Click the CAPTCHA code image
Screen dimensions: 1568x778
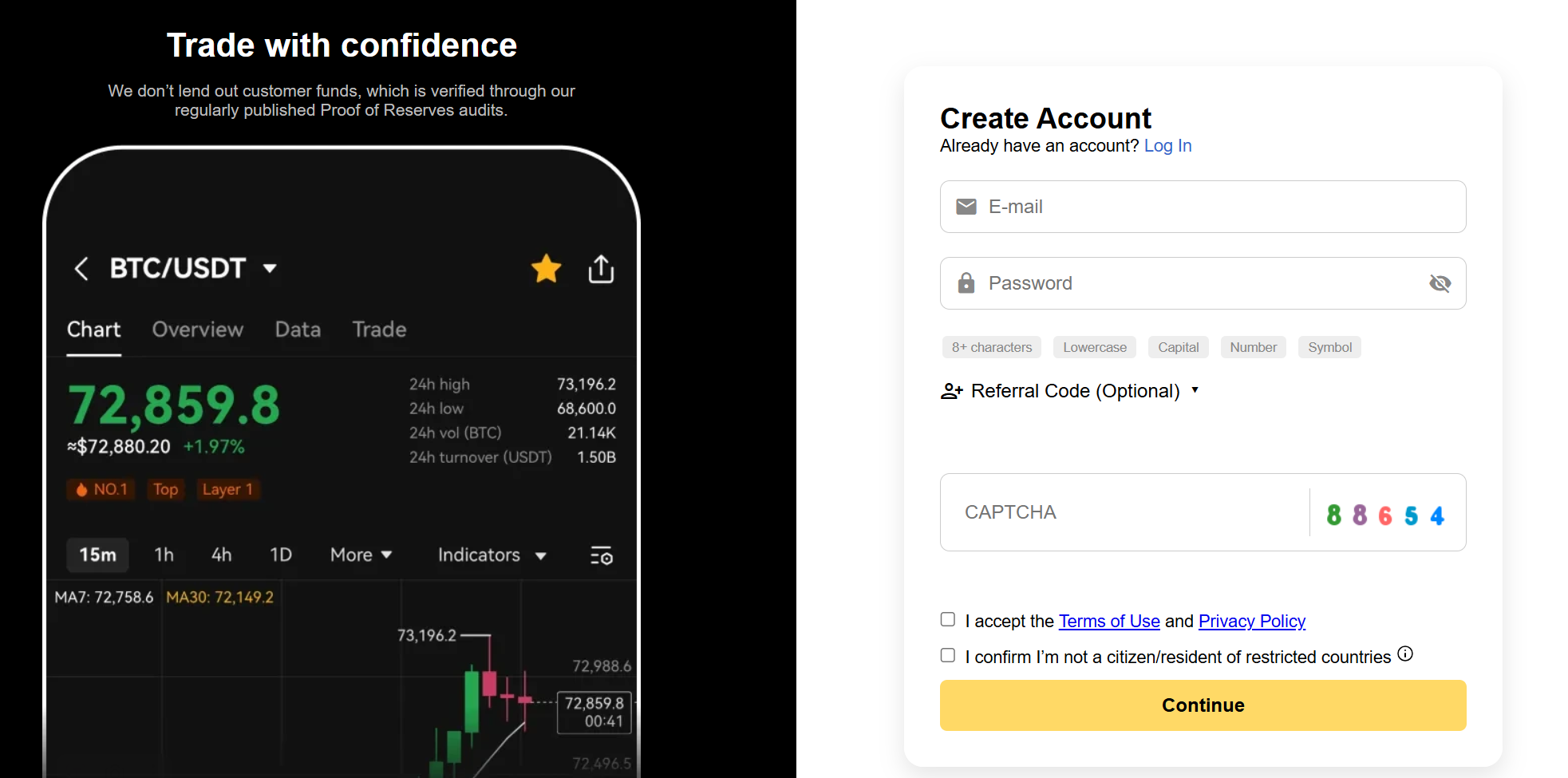tap(1385, 515)
